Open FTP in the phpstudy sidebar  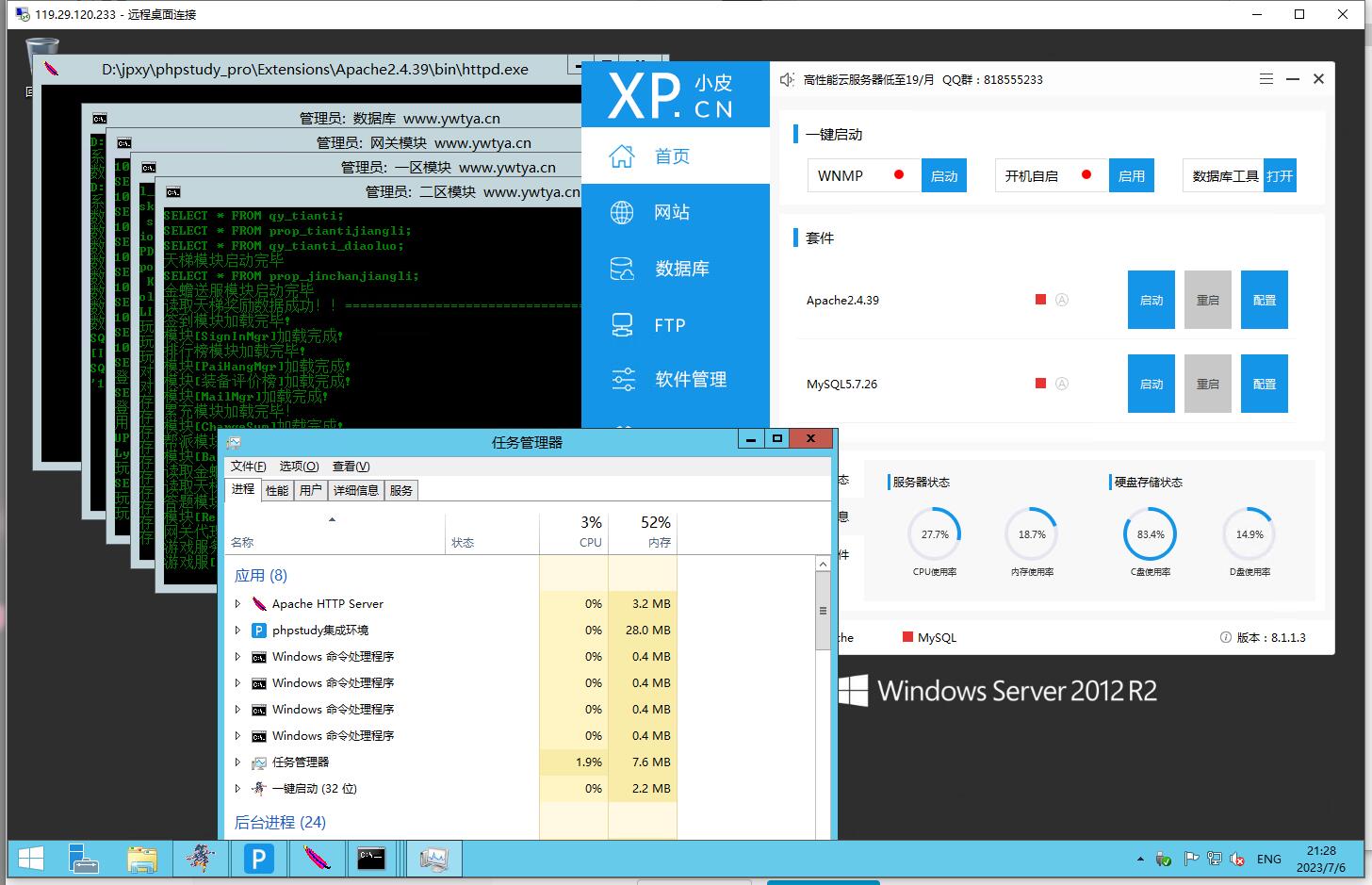click(x=676, y=325)
